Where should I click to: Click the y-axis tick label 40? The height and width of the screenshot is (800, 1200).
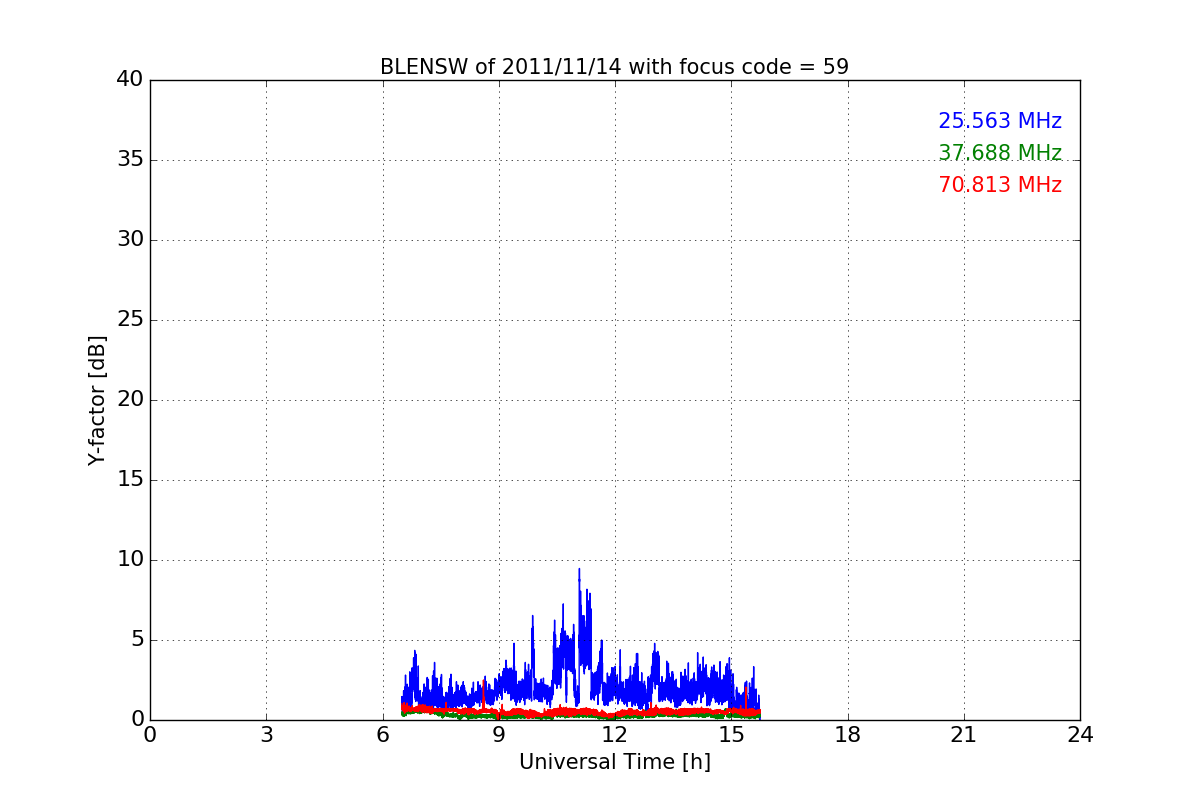[x=130, y=80]
